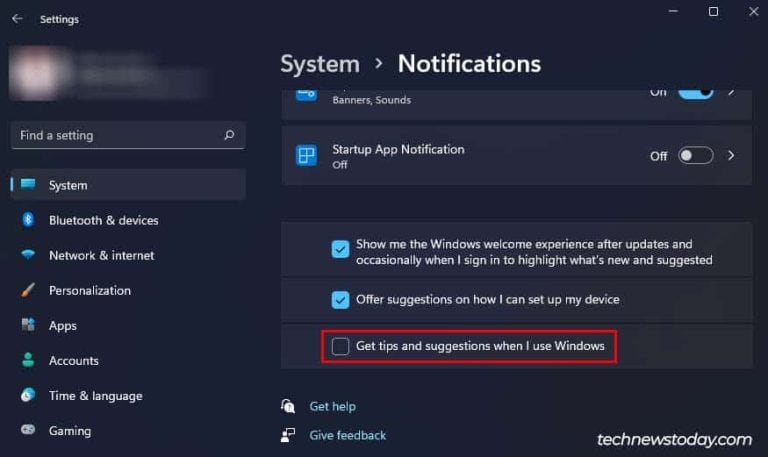Enable Get tips and suggestions checkbox
The width and height of the screenshot is (768, 457).
coord(340,346)
